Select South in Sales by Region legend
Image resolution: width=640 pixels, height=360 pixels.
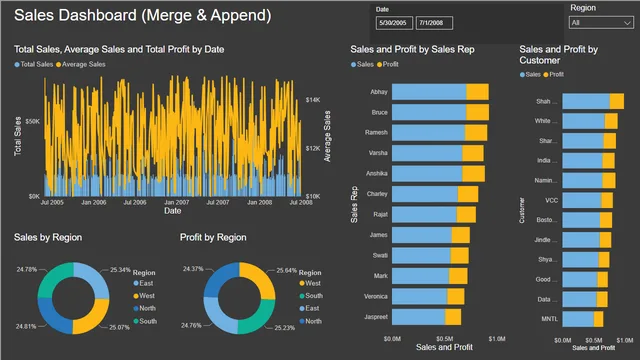click(x=145, y=321)
